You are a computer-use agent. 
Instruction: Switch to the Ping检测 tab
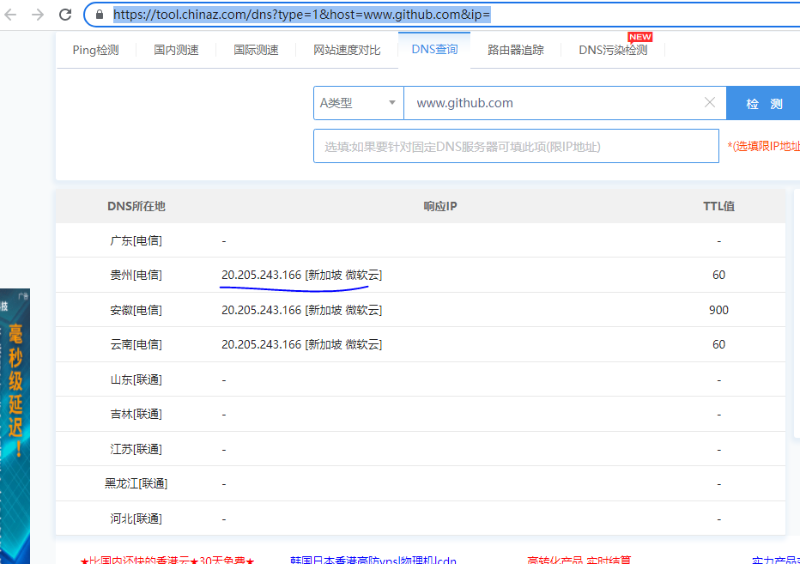pos(95,50)
